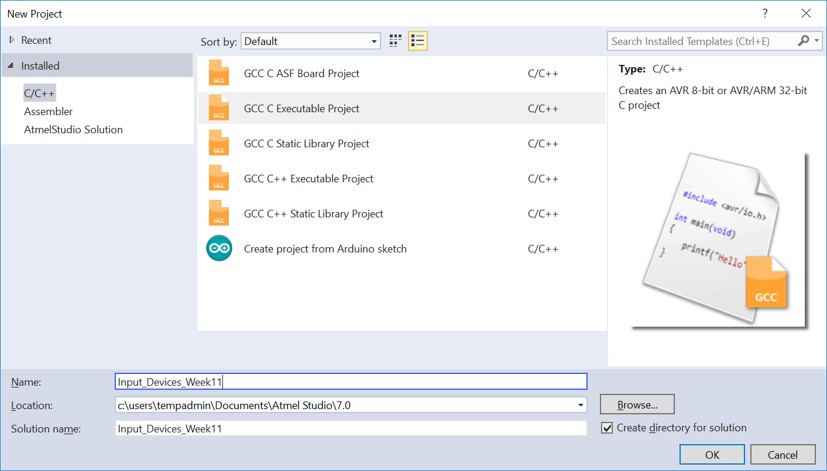Select GCC C ASF Board Project label

[x=301, y=73]
